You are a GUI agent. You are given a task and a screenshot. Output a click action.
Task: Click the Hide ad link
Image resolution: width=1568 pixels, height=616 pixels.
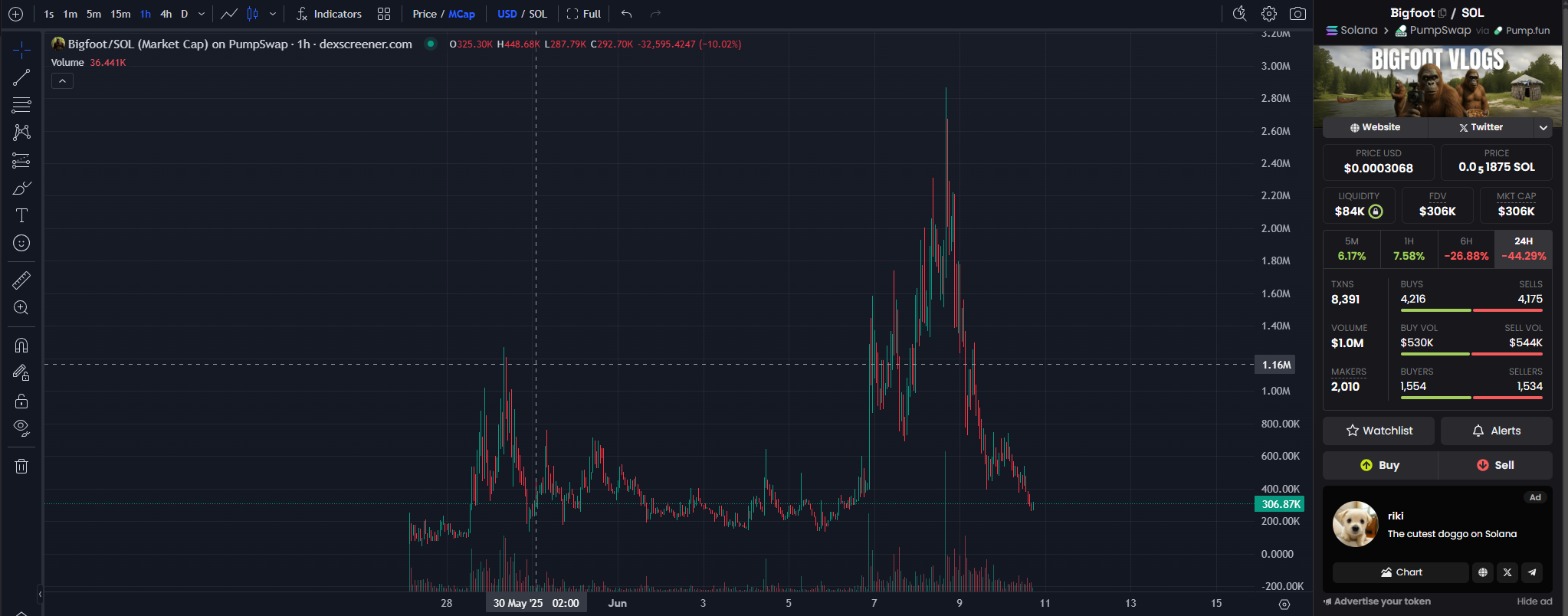click(x=1534, y=601)
